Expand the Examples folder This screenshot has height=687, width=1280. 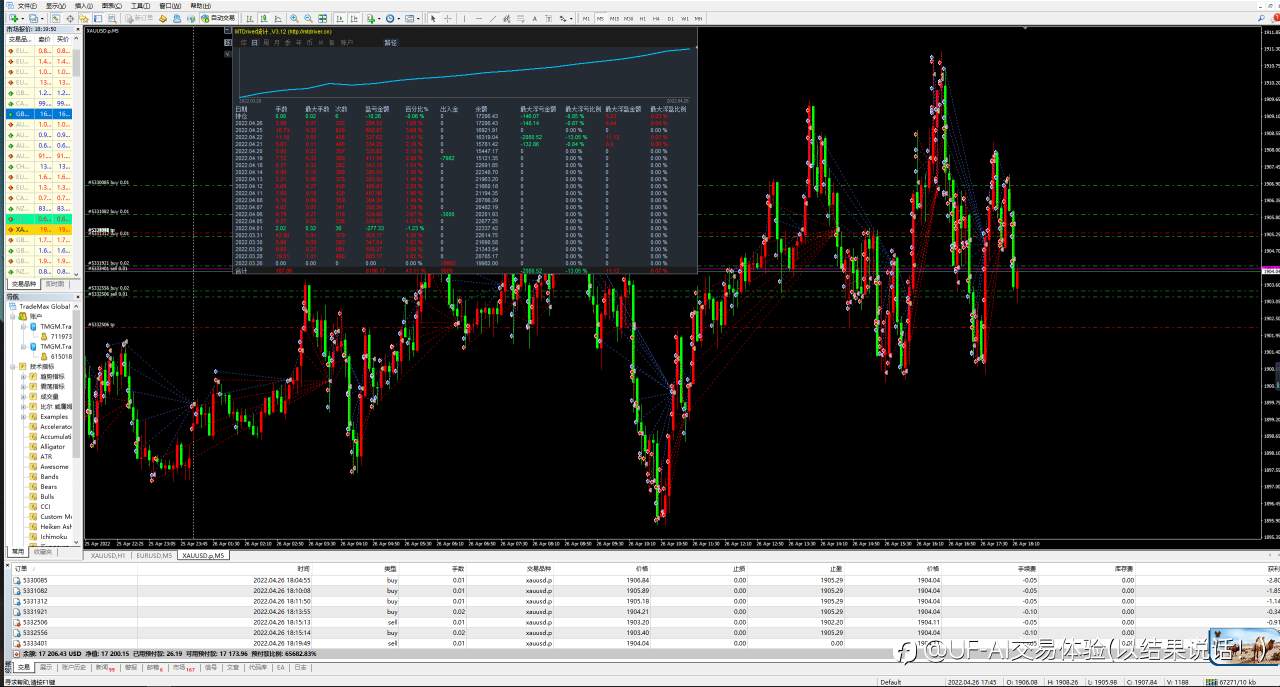click(x=24, y=416)
